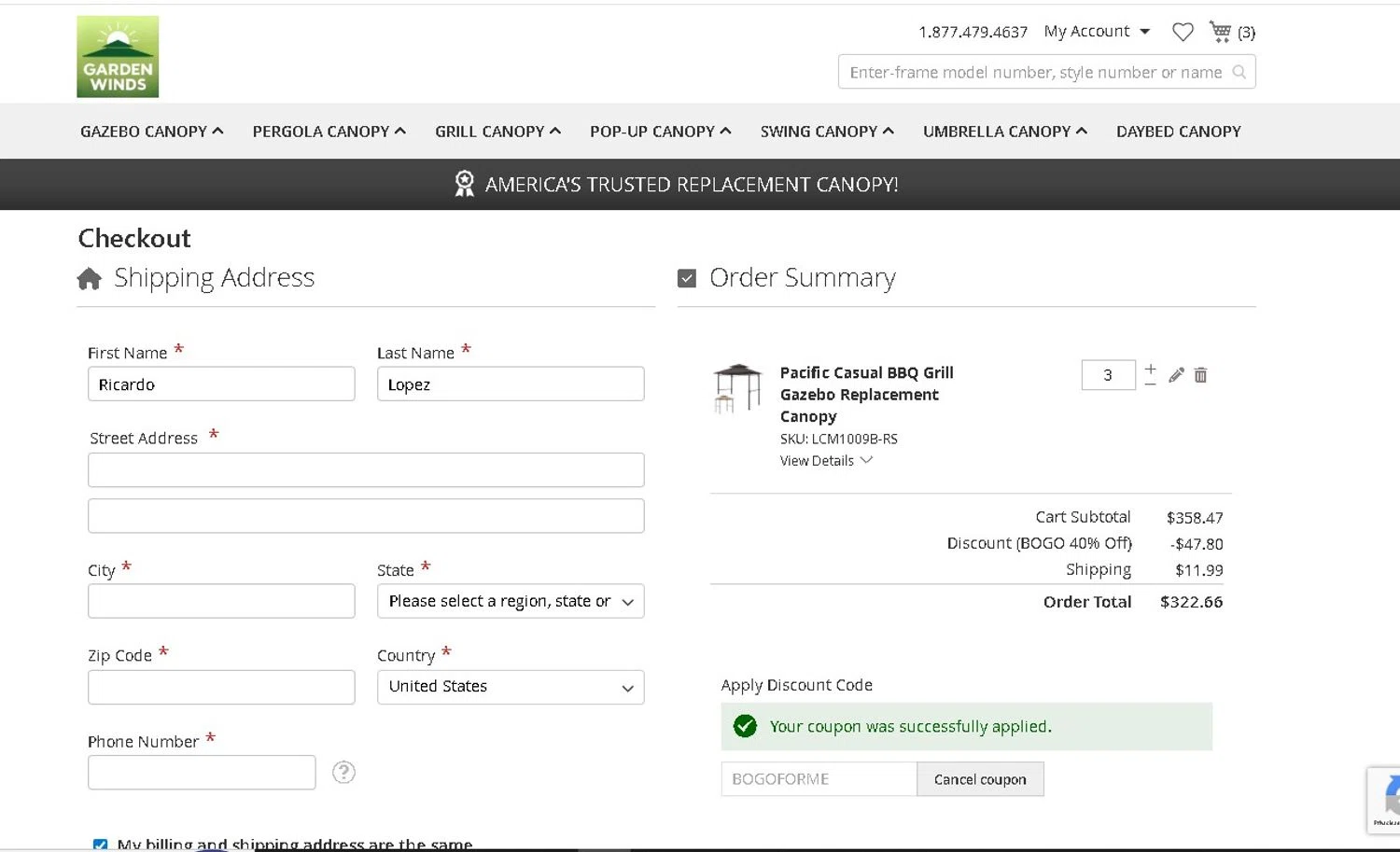1400x852 pixels.
Task: Increase quantity with plus stepper
Action: [x=1150, y=369]
